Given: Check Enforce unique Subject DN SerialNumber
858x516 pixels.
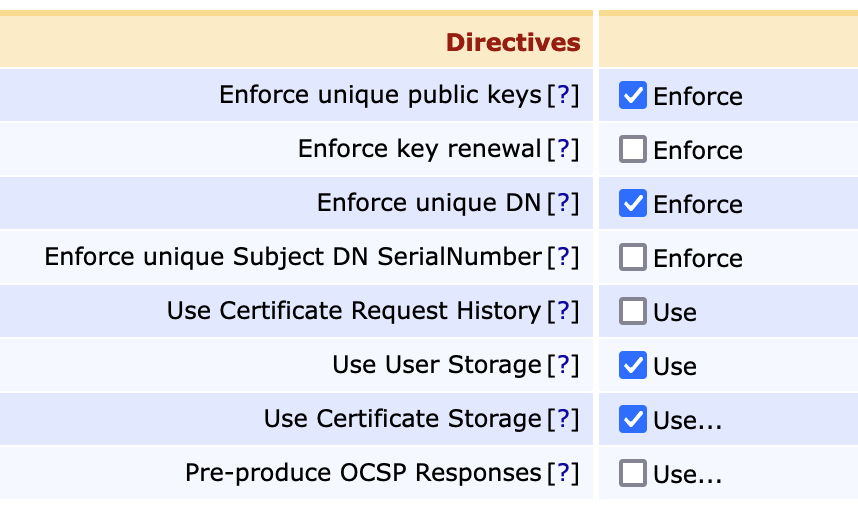Looking at the screenshot, I should coord(633,258).
